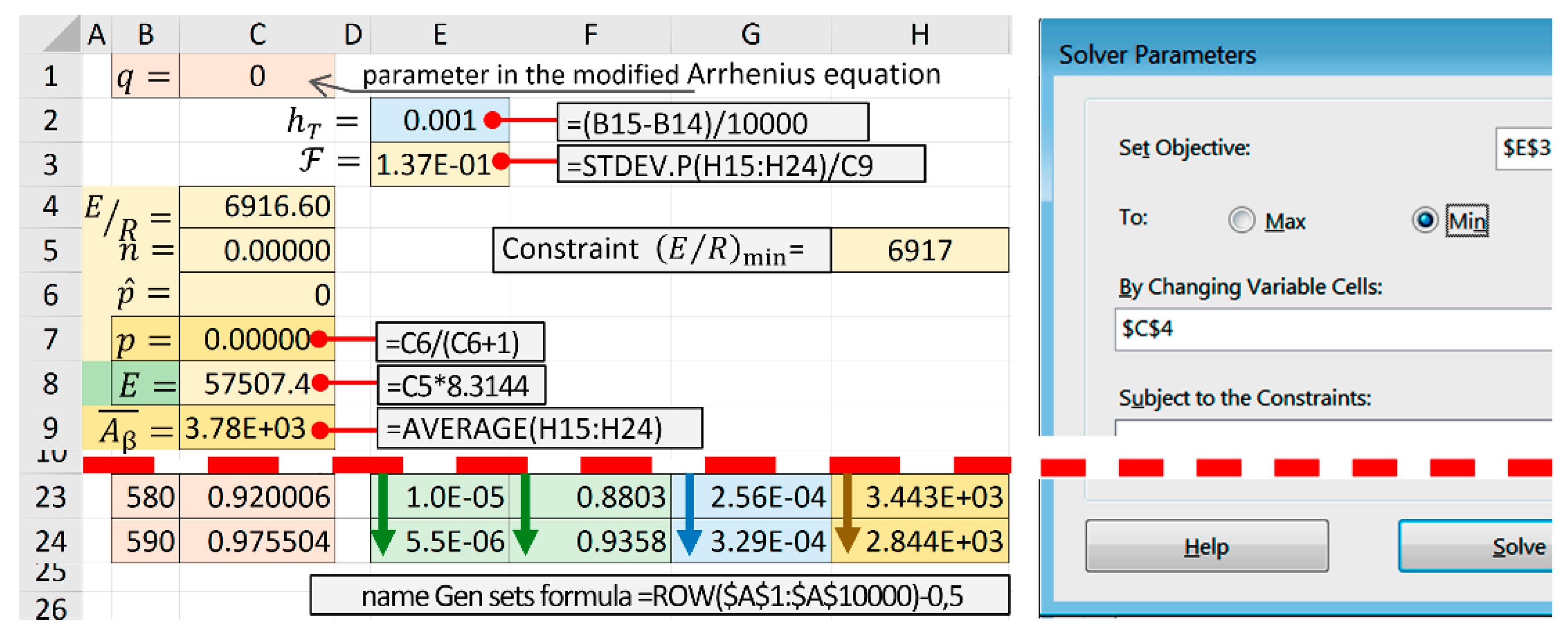Select the Max radio button
Viewport: 1568px width, 633px height.
point(1242,221)
